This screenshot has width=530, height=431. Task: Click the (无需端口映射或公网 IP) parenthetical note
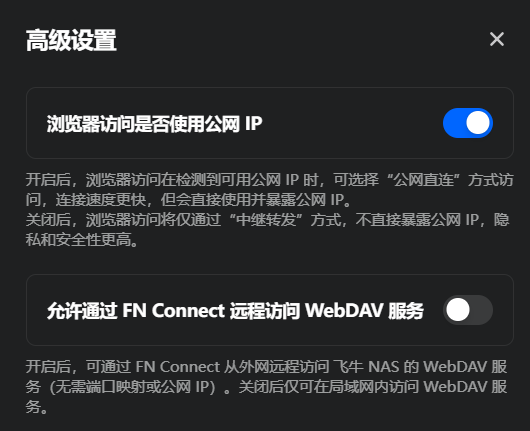(132, 387)
